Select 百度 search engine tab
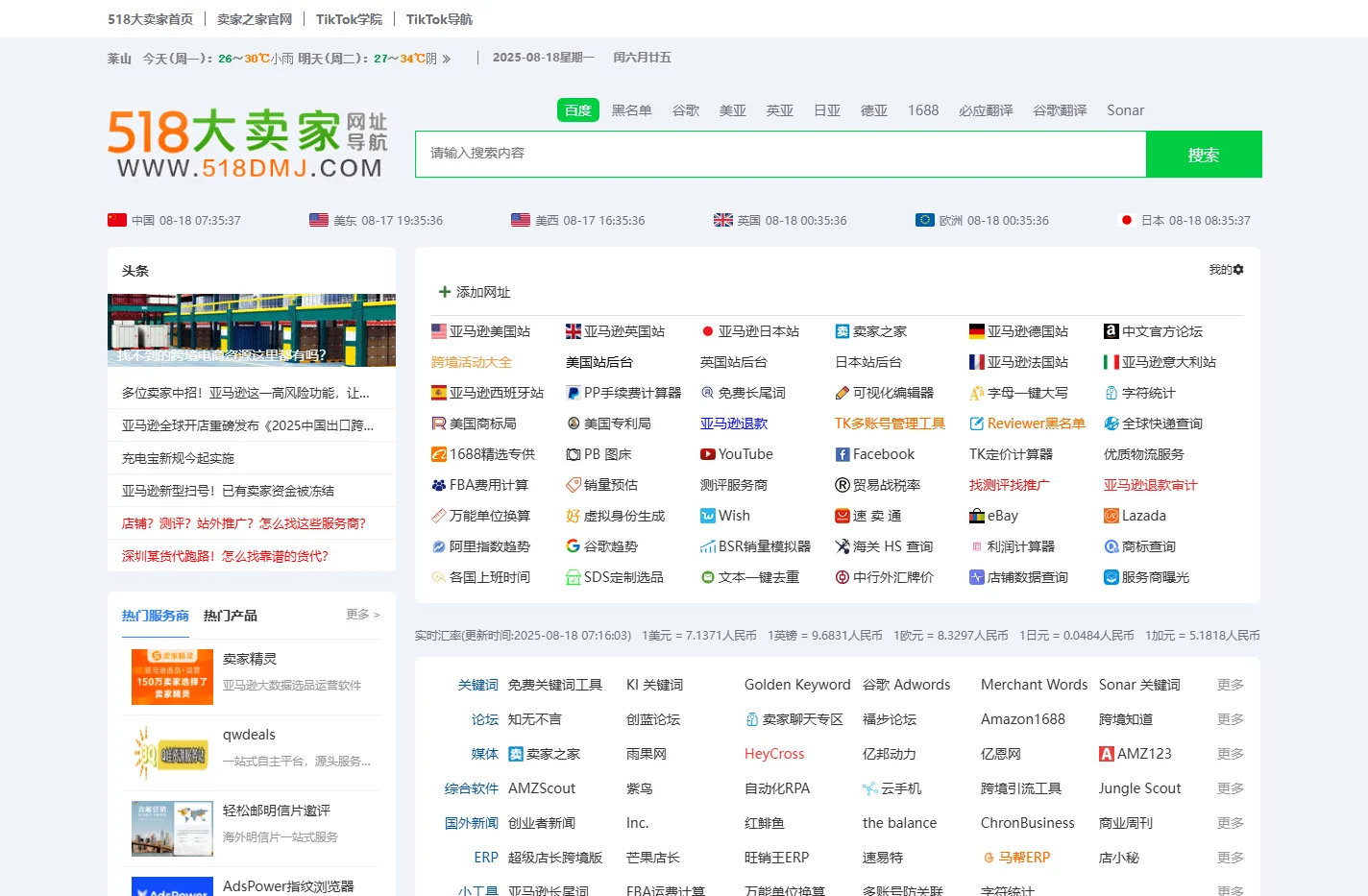The image size is (1368, 896). [x=578, y=110]
